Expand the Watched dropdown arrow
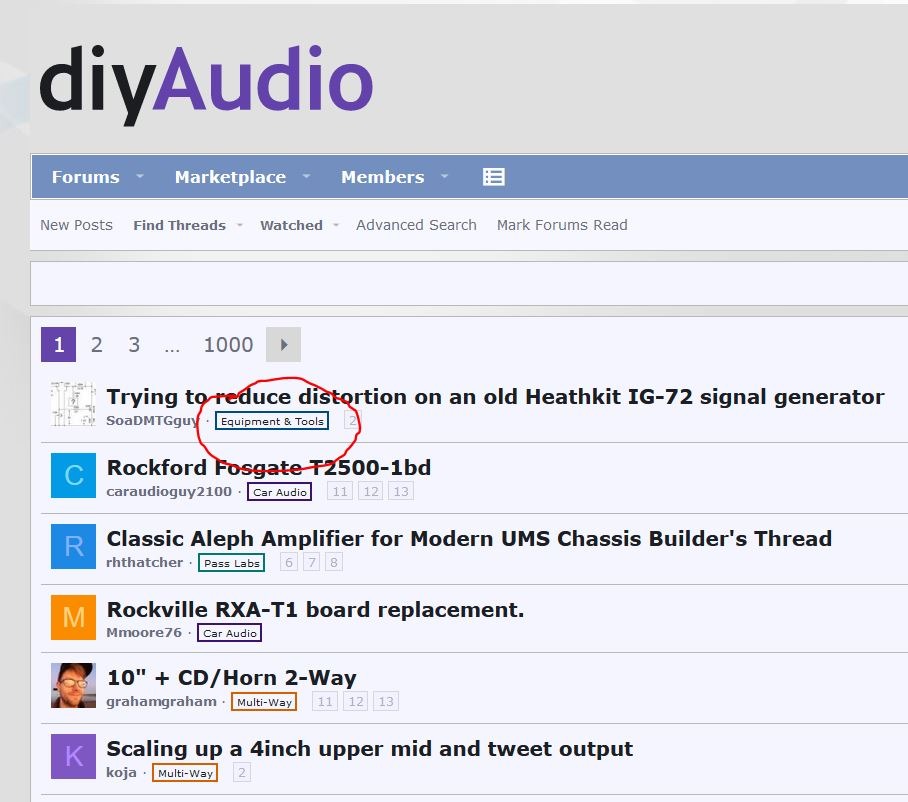The width and height of the screenshot is (908, 802). [336, 225]
